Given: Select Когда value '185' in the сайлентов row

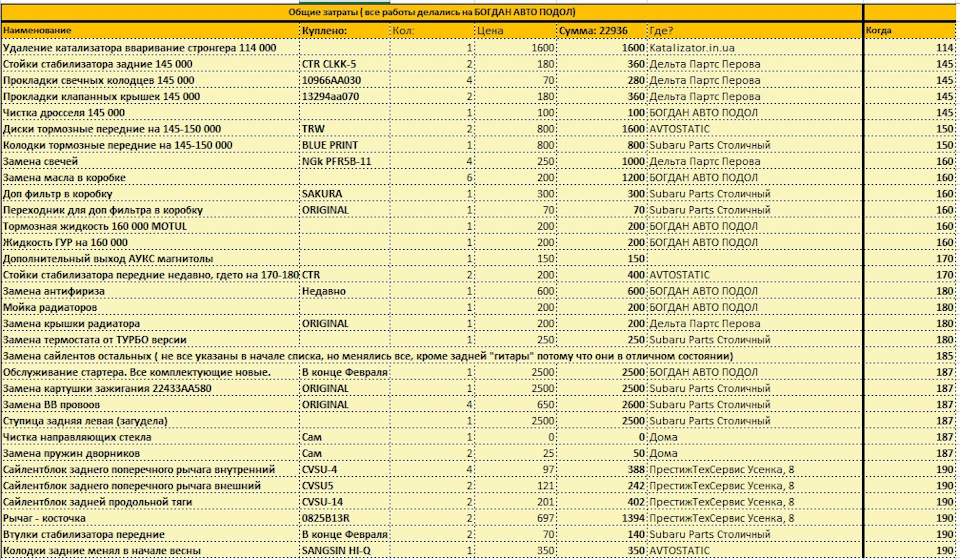Looking at the screenshot, I should [910, 356].
